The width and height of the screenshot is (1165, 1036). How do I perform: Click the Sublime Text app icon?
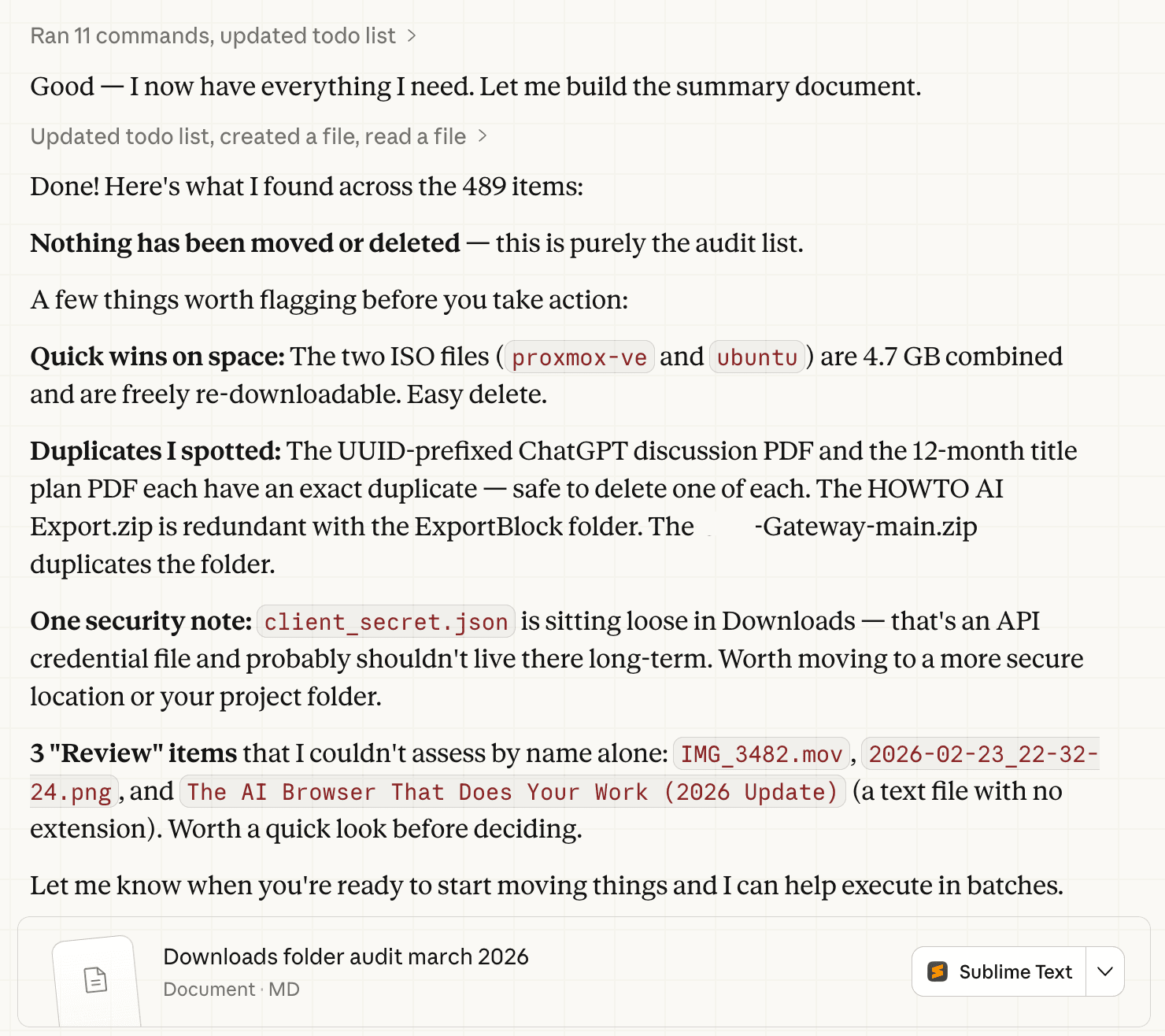point(937,971)
